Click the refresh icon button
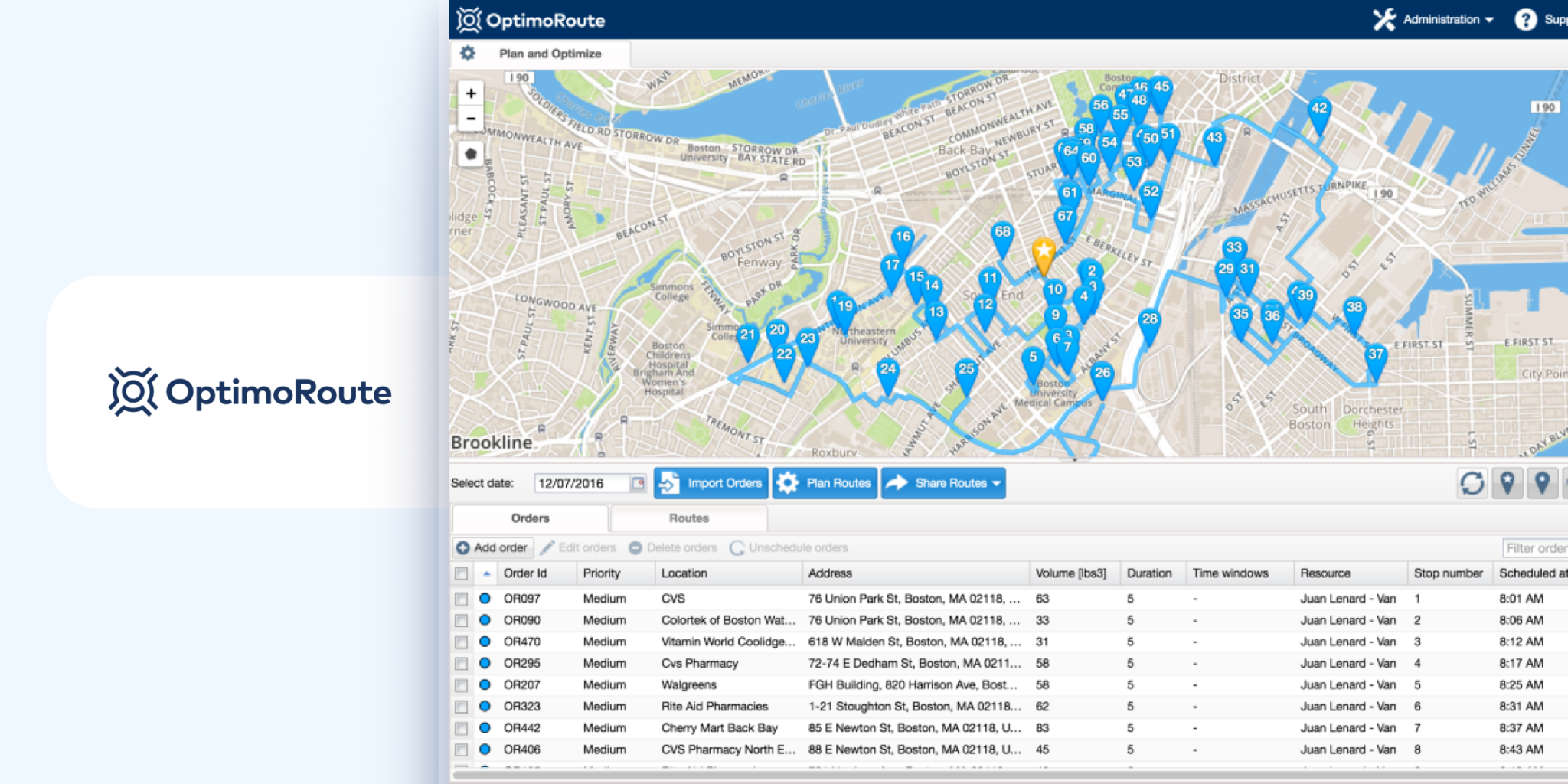Viewport: 1568px width, 784px height. tap(1472, 483)
